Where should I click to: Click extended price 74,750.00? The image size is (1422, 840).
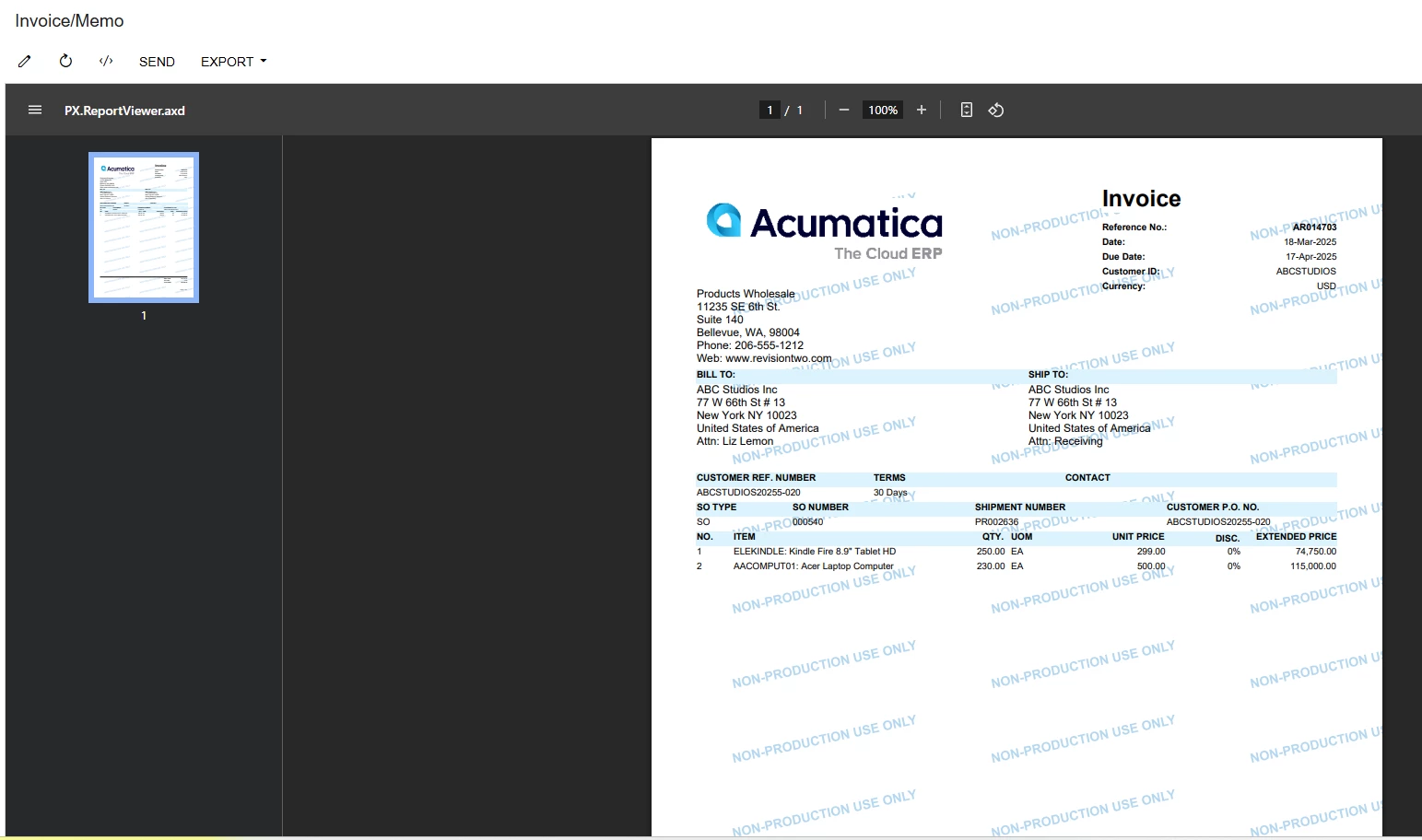1315,552
